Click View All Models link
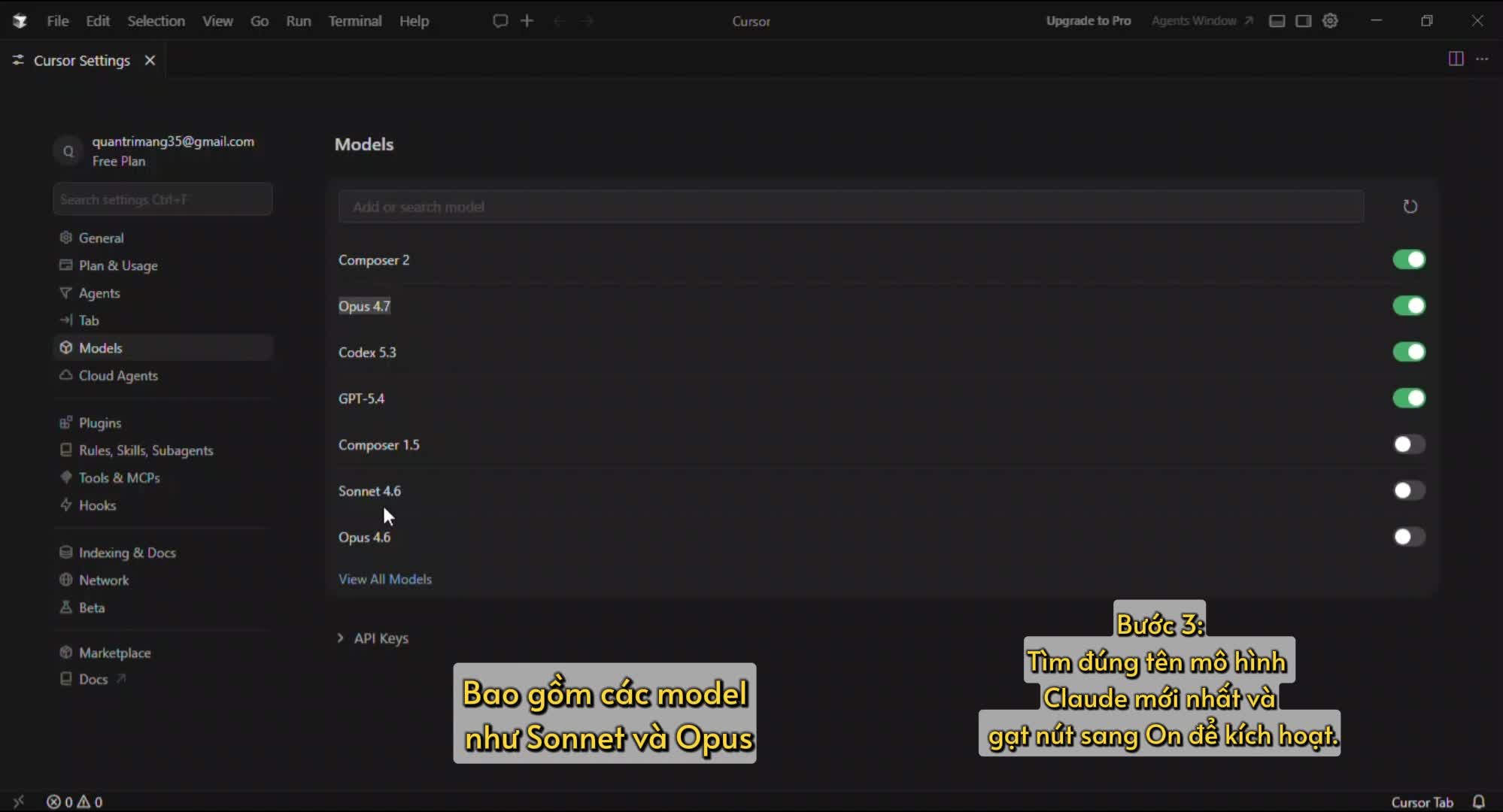Image resolution: width=1503 pixels, height=812 pixels. click(x=385, y=579)
